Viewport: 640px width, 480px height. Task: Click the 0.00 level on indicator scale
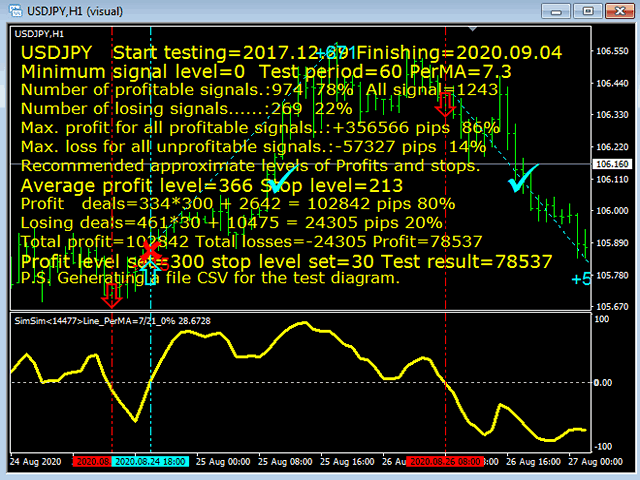click(x=602, y=383)
